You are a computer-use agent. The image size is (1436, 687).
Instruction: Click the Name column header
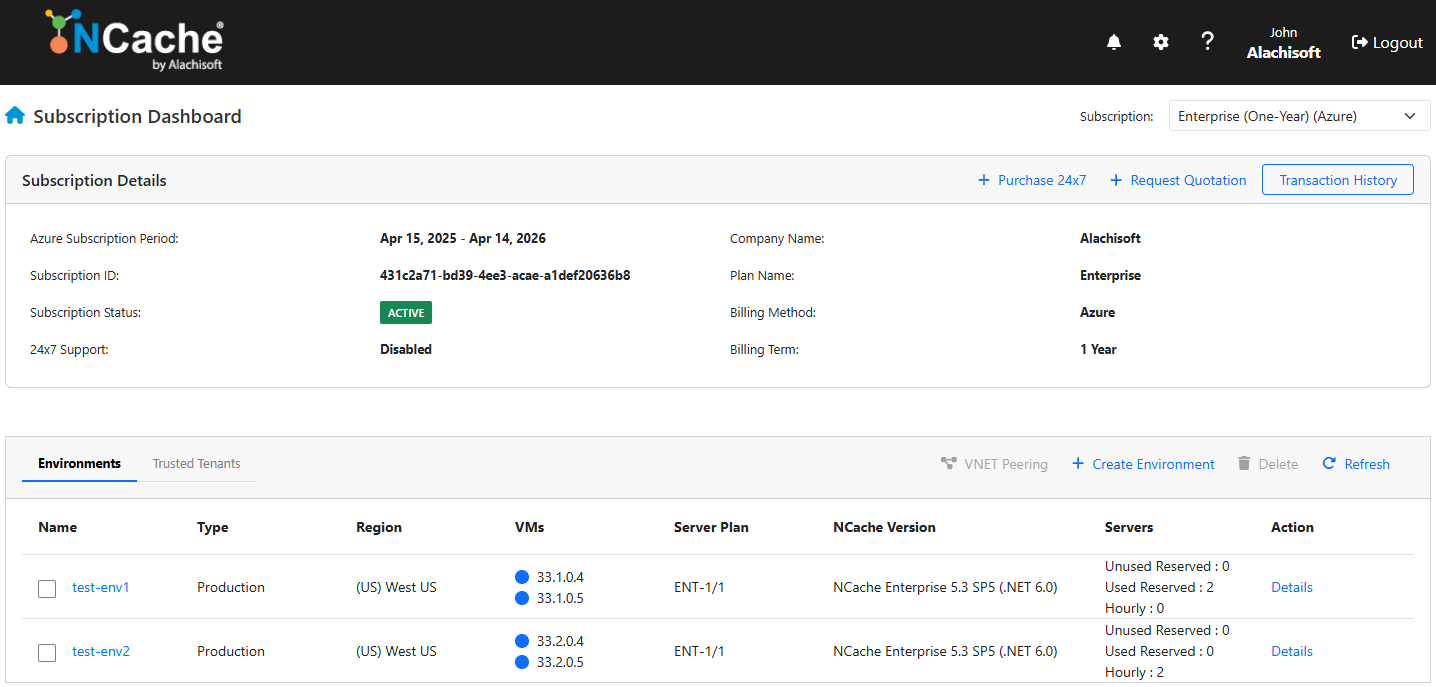57,527
